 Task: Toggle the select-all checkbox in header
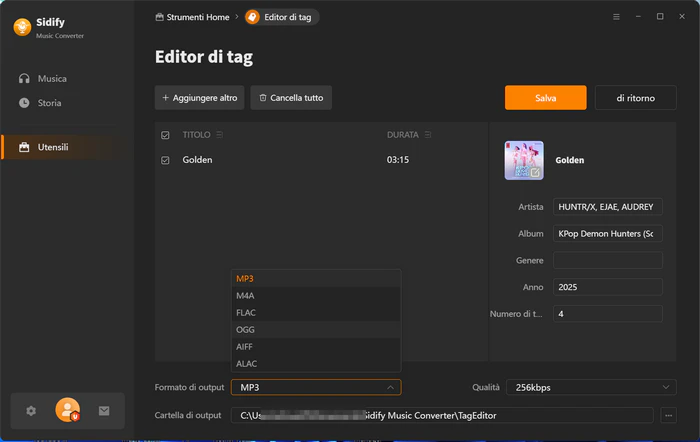coord(165,135)
